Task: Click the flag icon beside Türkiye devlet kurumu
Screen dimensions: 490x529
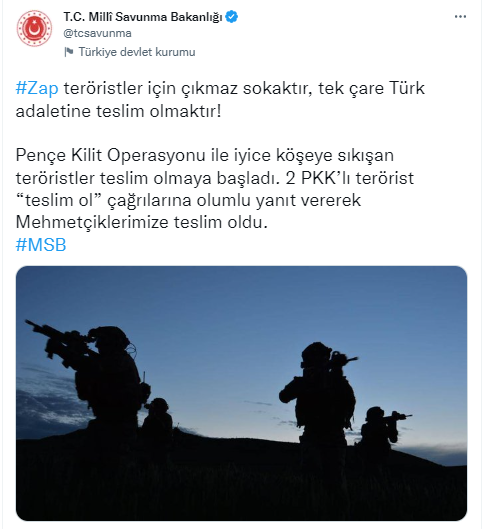Action: [69, 52]
